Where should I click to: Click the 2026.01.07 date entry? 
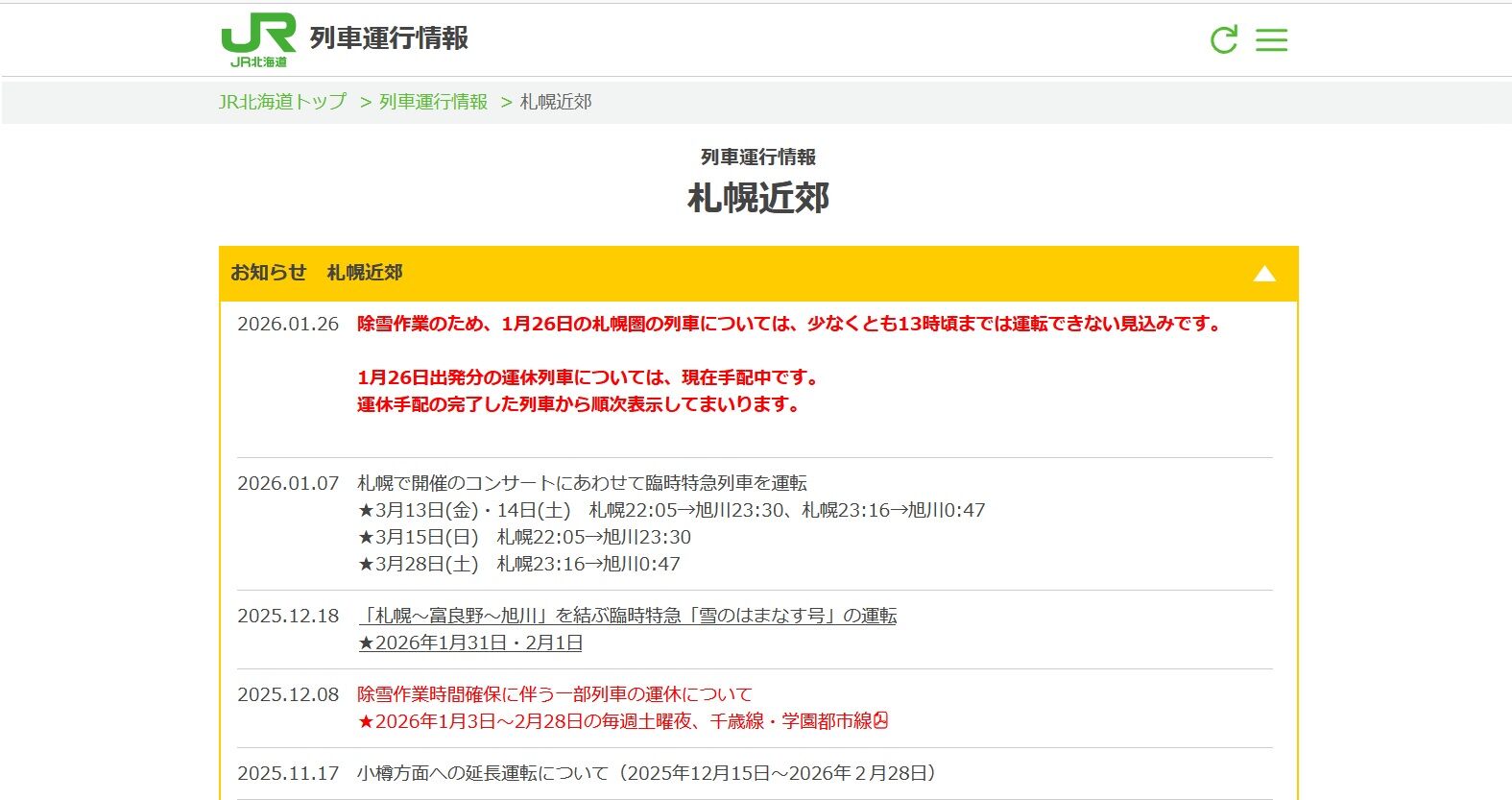(288, 483)
